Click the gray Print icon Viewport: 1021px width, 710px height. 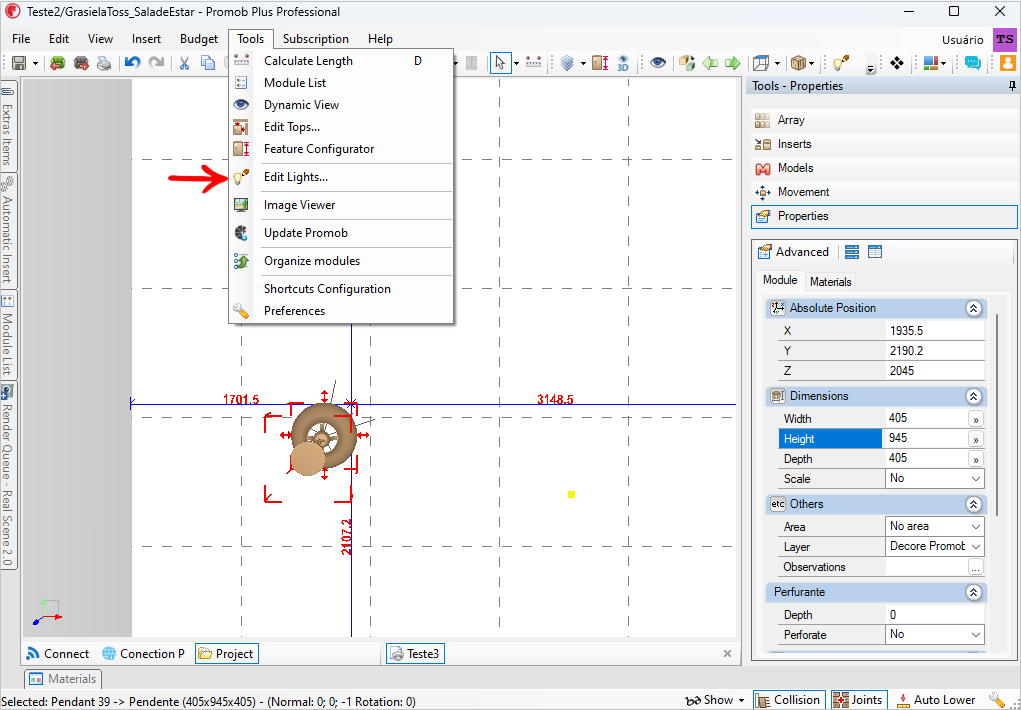click(104, 63)
